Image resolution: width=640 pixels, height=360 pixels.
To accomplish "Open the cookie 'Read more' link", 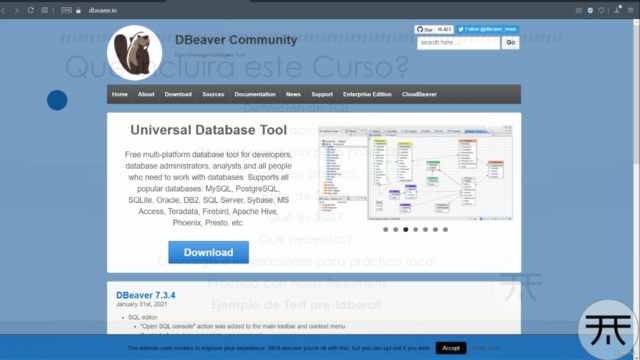I will pyautogui.click(x=487, y=348).
